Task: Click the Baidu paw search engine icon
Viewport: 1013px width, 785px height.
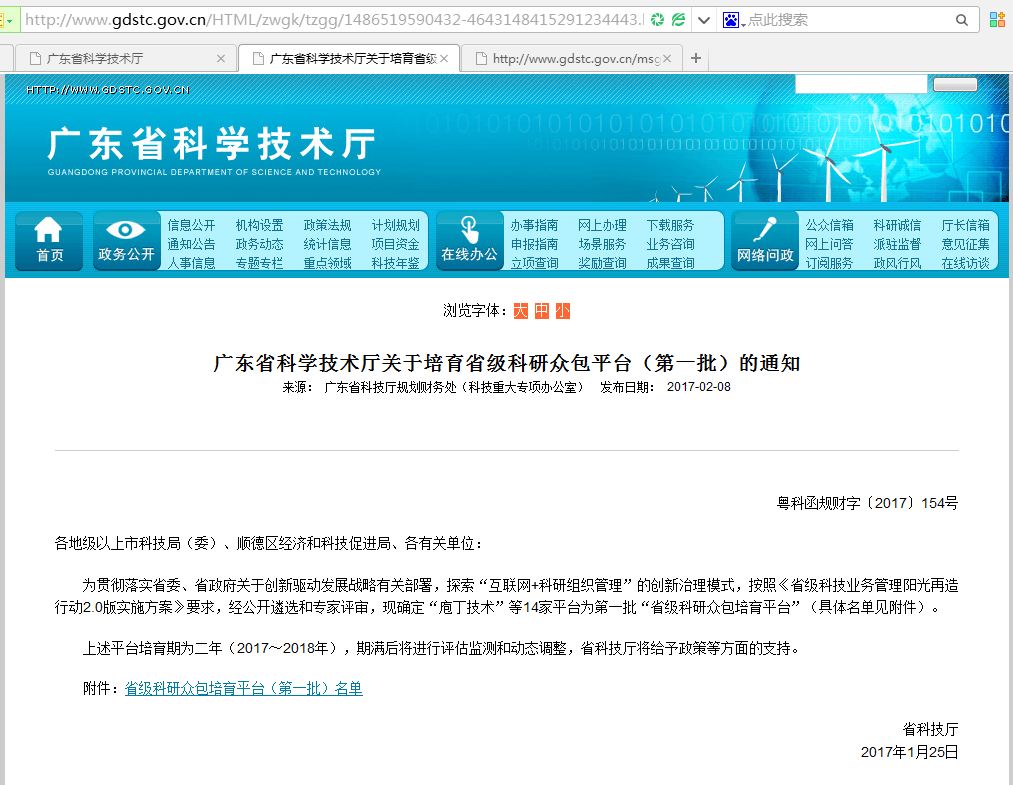Action: click(x=731, y=20)
